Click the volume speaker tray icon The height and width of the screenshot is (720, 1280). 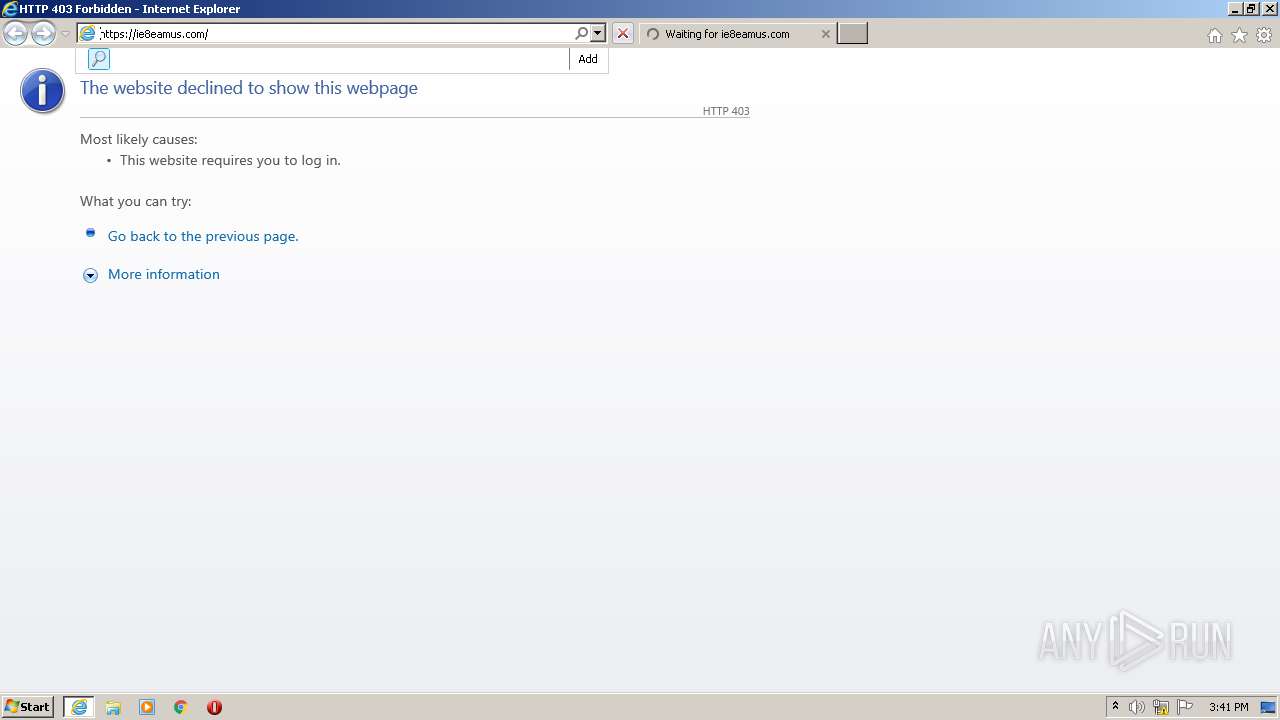1137,707
